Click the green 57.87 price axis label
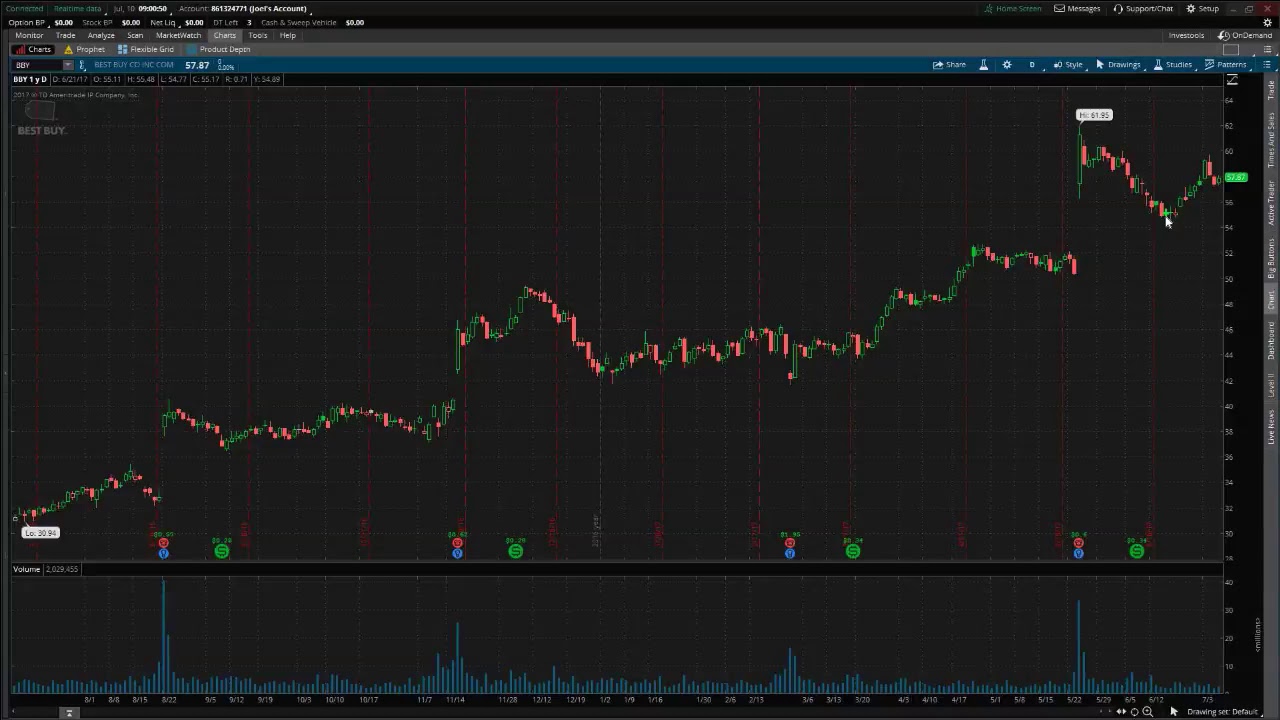 point(1236,178)
